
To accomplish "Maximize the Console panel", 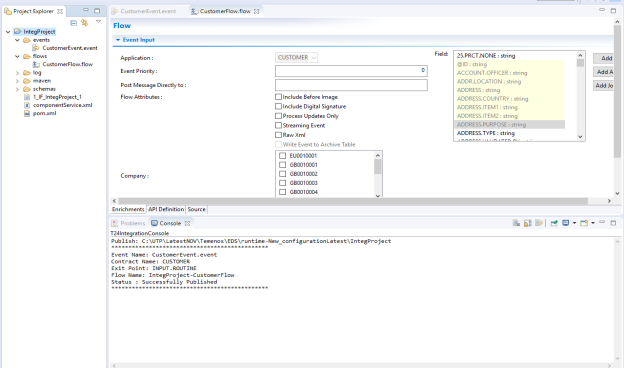I will (x=613, y=223).
